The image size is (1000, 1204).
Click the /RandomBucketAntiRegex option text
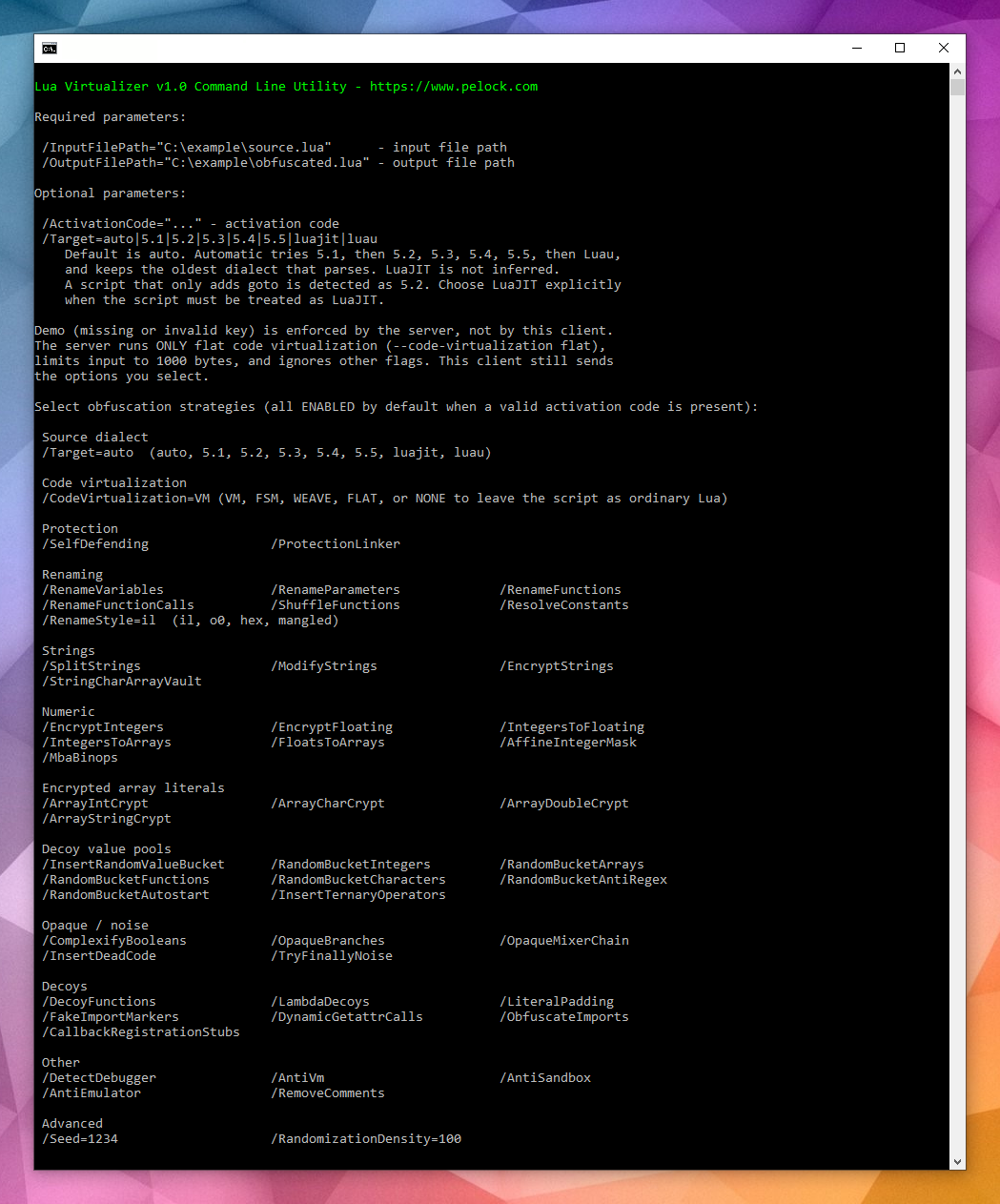point(583,880)
